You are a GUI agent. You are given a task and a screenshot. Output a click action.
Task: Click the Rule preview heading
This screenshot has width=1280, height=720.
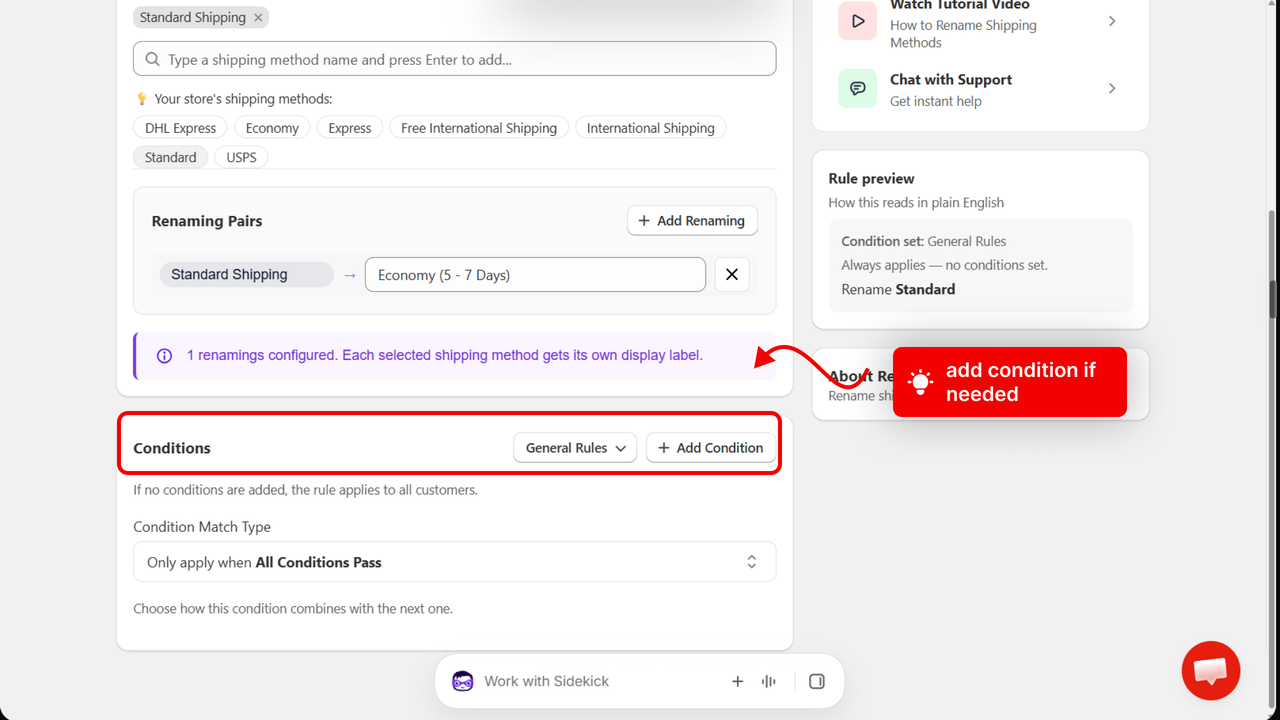[x=871, y=178]
